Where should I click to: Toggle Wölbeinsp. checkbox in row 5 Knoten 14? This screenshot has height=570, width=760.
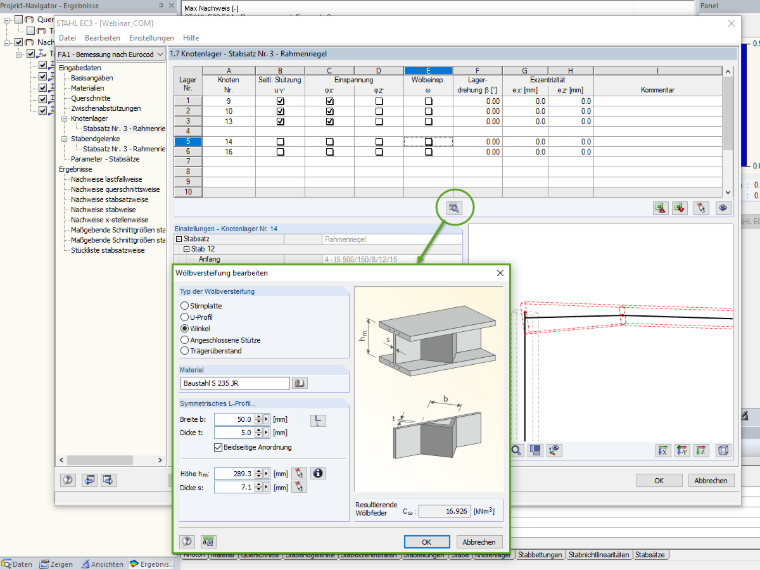[428, 142]
